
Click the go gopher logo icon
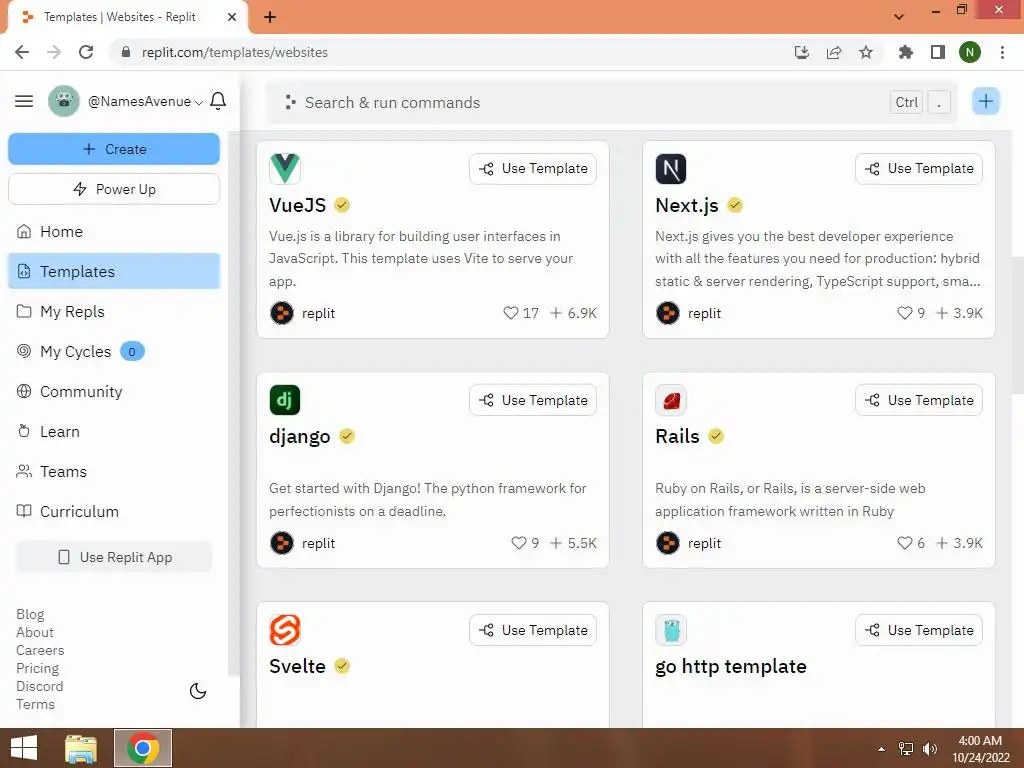671,630
